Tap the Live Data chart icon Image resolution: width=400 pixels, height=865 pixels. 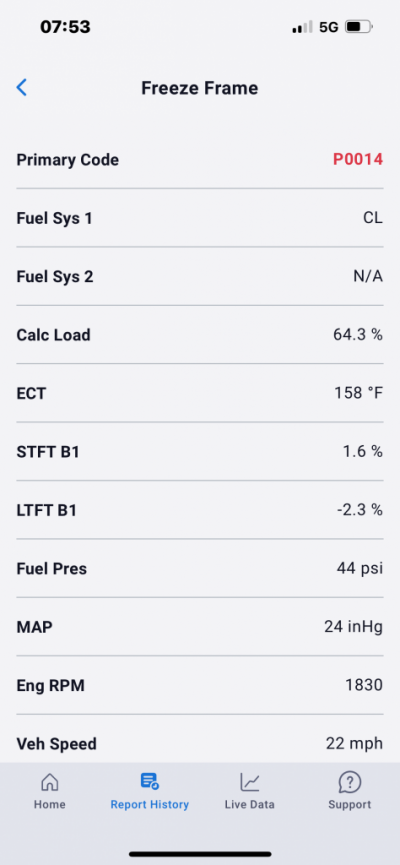pyautogui.click(x=249, y=782)
